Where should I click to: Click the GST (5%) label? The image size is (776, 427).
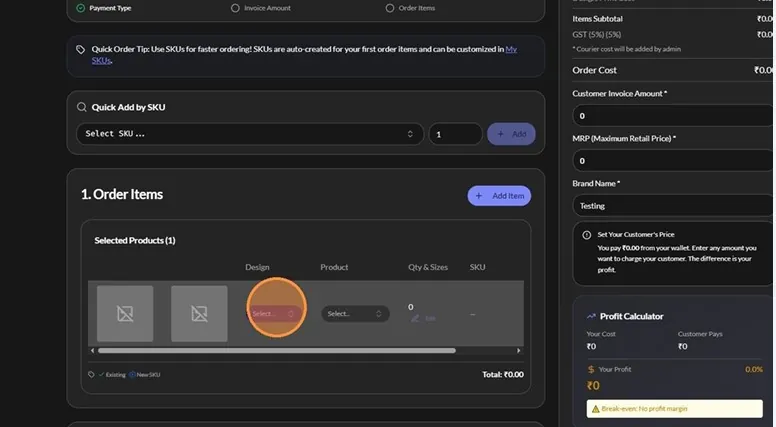(x=596, y=35)
